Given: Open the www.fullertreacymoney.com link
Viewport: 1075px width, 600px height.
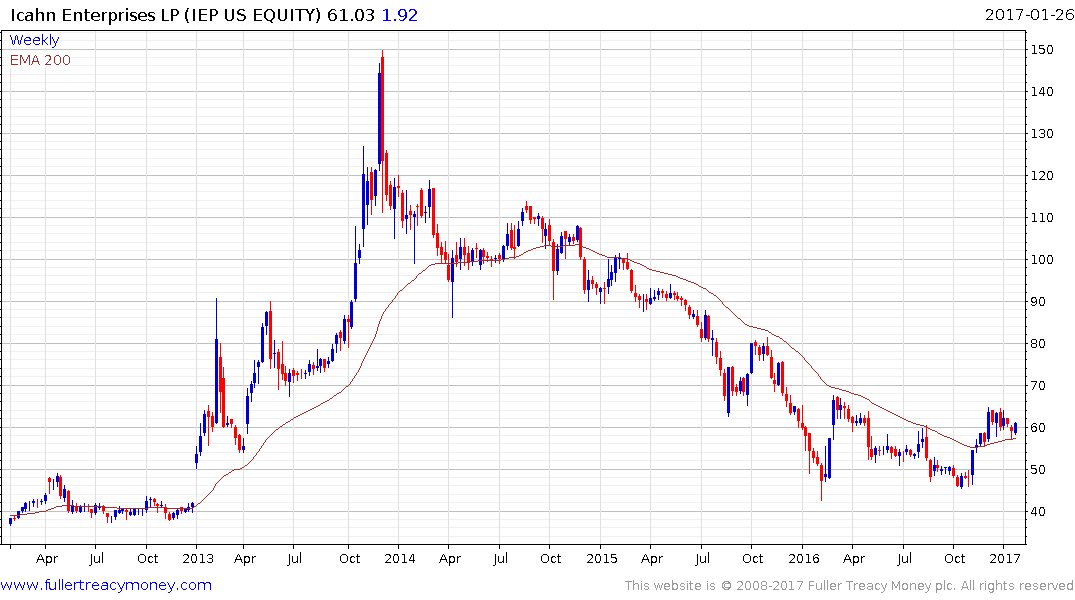Looking at the screenshot, I should pos(106,585).
